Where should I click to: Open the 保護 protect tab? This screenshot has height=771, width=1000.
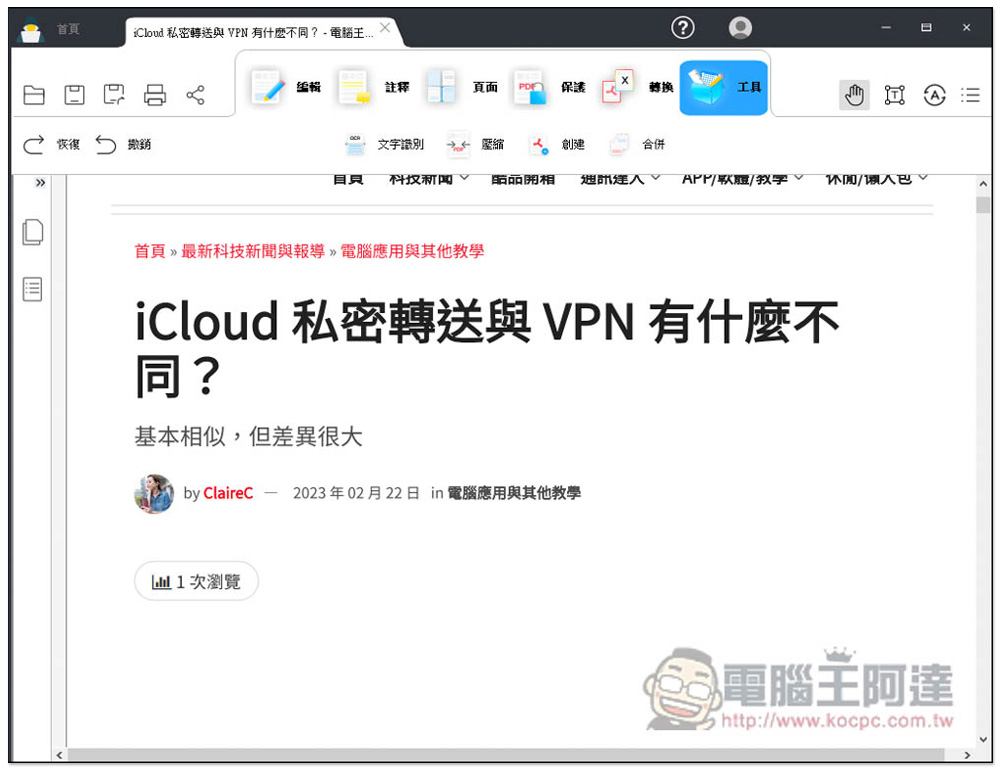pyautogui.click(x=549, y=87)
